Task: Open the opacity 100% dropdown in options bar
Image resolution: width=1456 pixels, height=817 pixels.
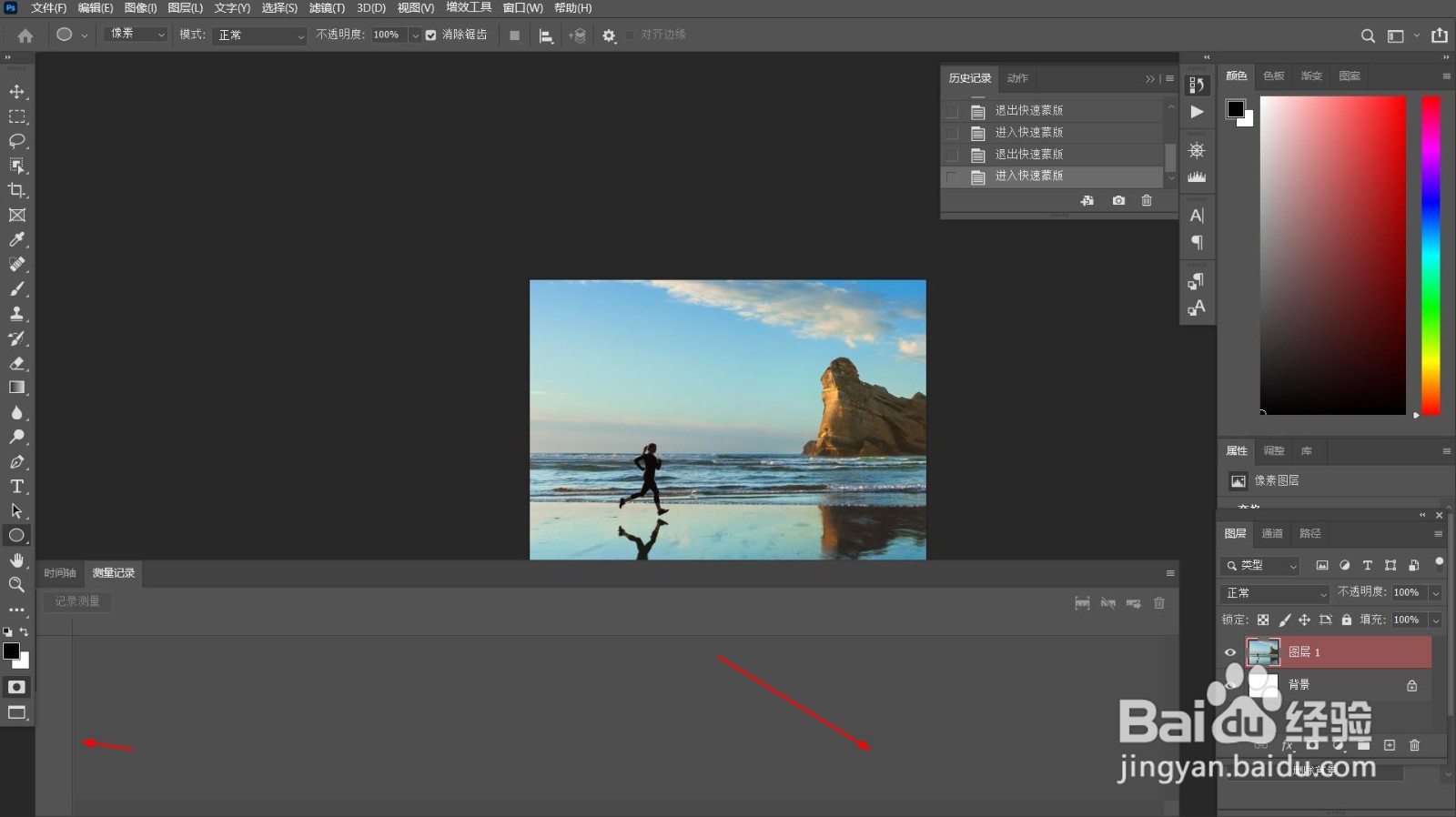Action: click(415, 35)
